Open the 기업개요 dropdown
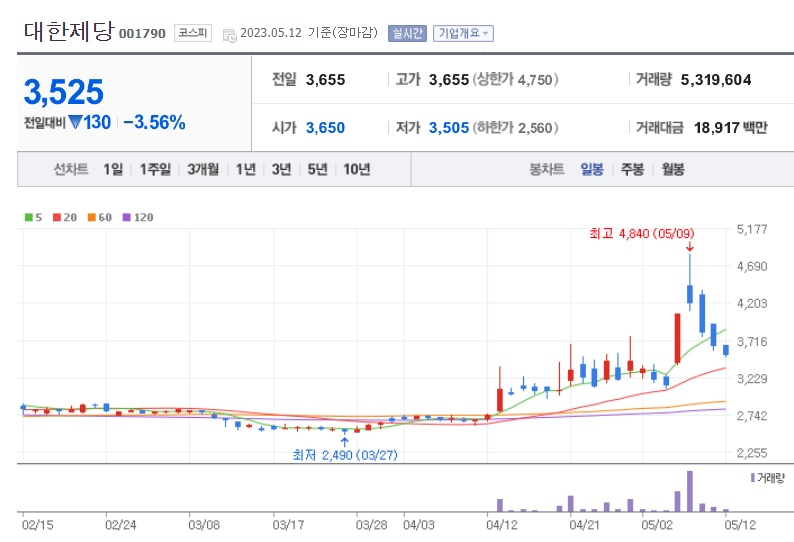794x542 pixels. click(x=463, y=33)
